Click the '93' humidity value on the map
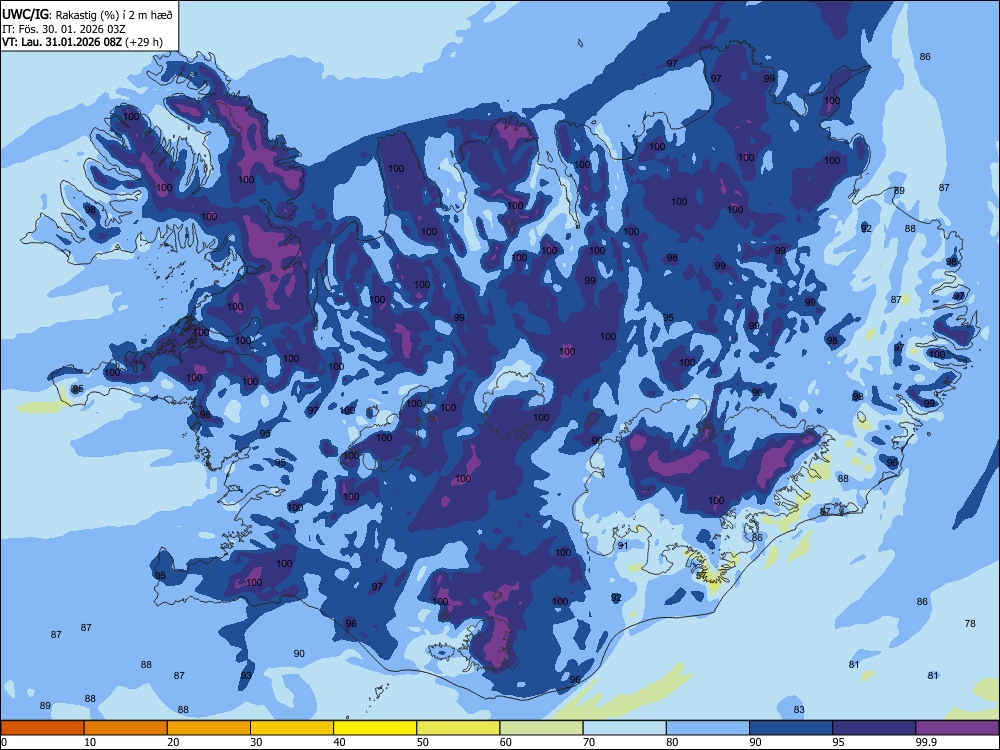 point(246,675)
